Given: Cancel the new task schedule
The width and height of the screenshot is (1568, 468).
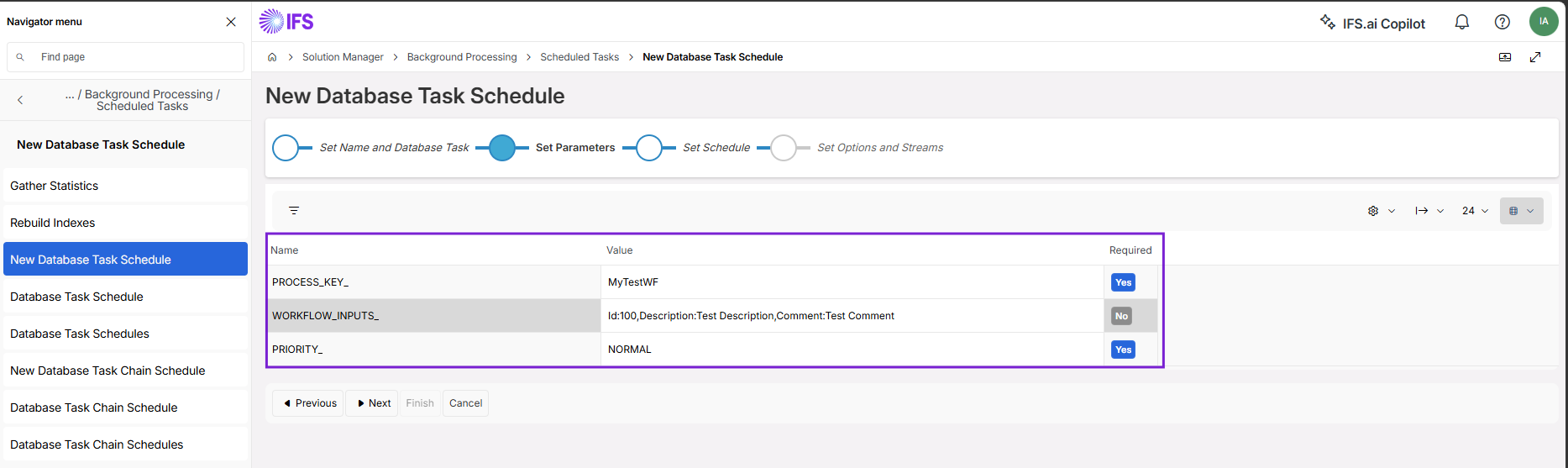Looking at the screenshot, I should point(466,403).
